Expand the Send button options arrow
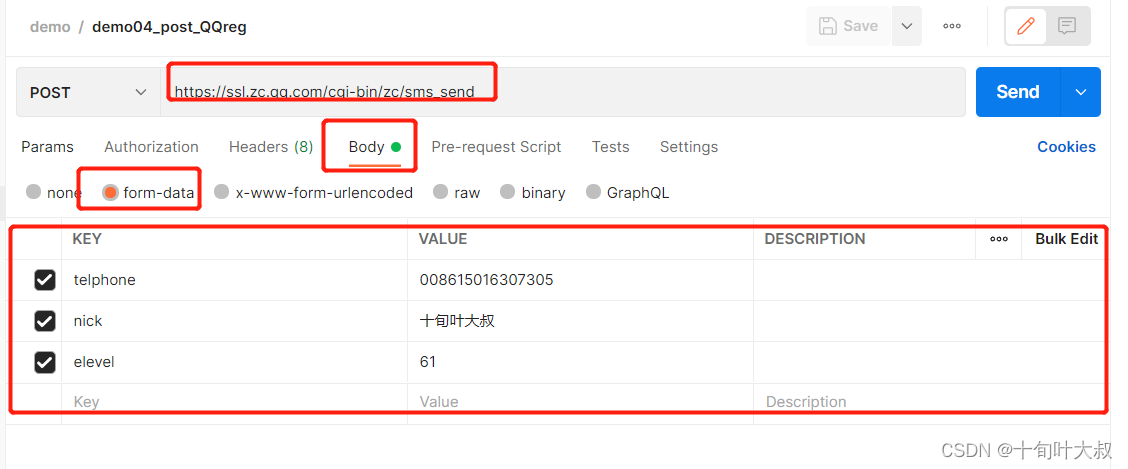 pos(1081,92)
